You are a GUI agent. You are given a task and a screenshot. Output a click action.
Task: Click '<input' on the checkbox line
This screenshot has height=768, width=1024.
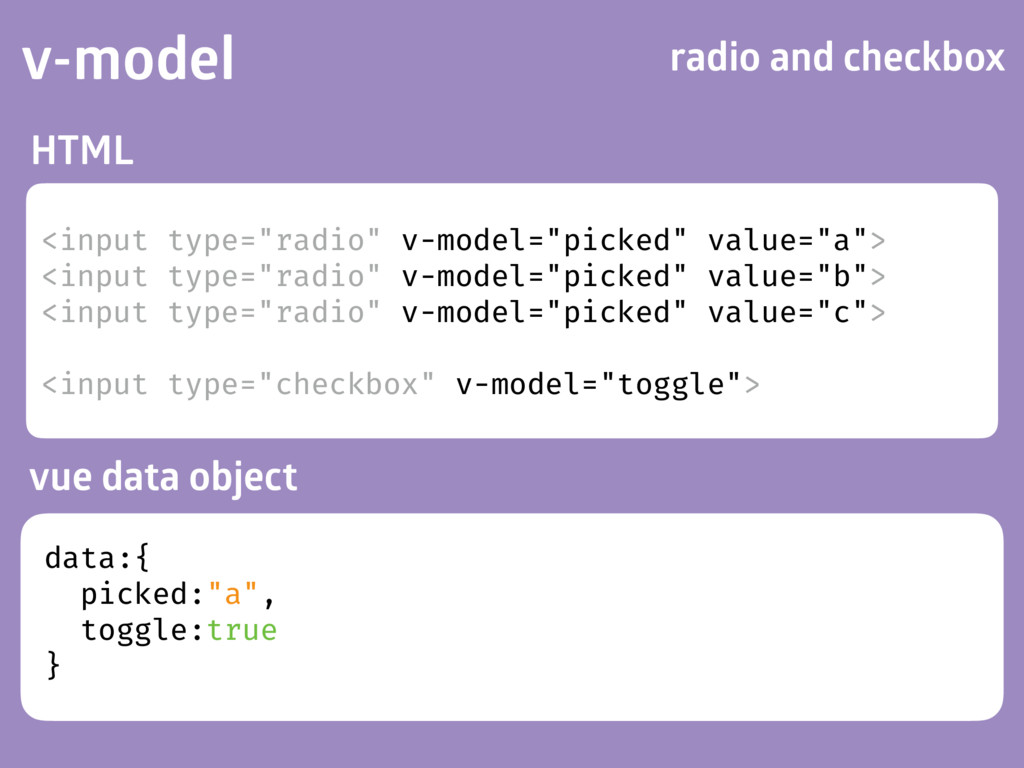tap(95, 385)
